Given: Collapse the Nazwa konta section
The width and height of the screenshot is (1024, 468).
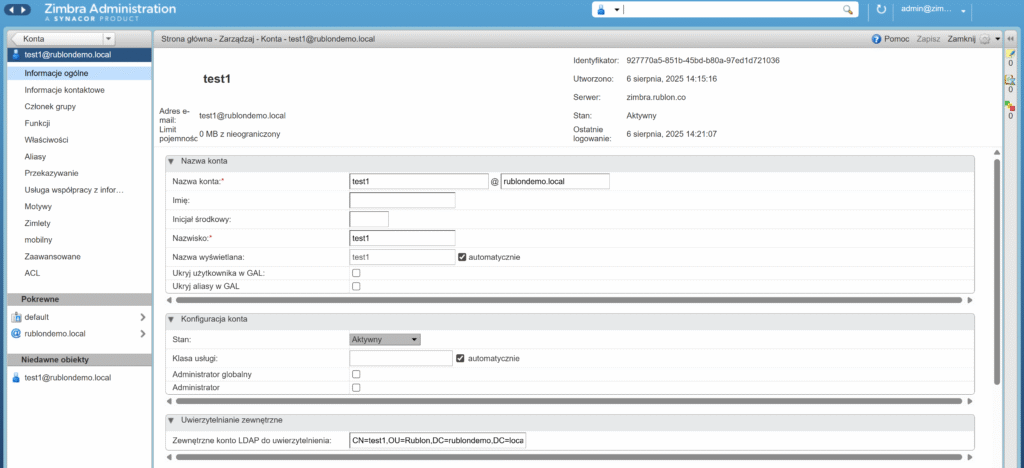Looking at the screenshot, I should (x=171, y=161).
